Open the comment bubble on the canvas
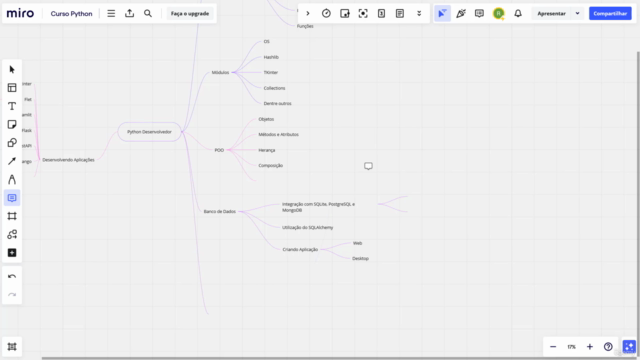 pos(368,166)
